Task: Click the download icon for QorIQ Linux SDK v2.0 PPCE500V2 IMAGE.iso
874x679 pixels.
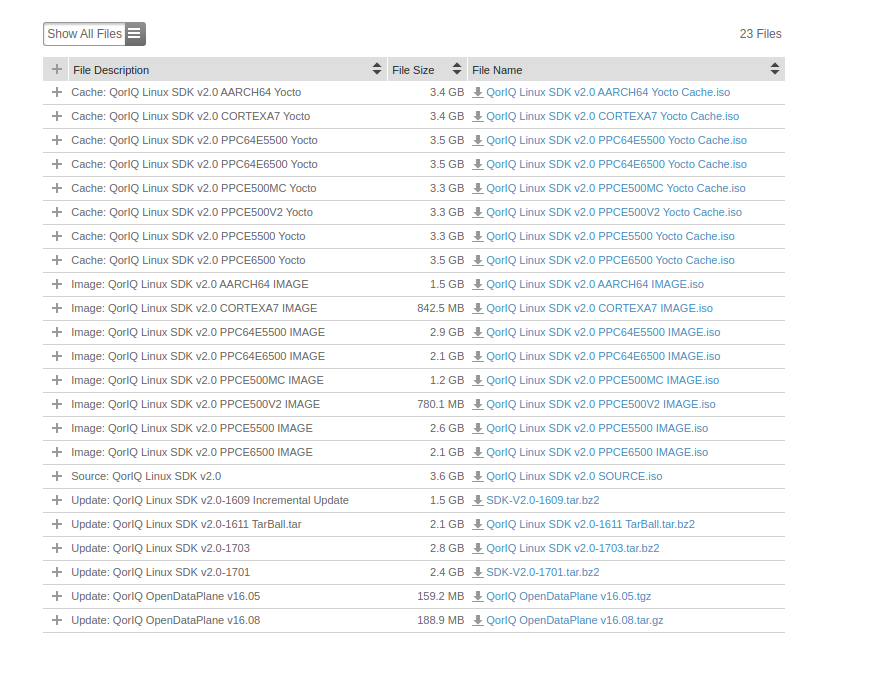Action: click(x=479, y=404)
